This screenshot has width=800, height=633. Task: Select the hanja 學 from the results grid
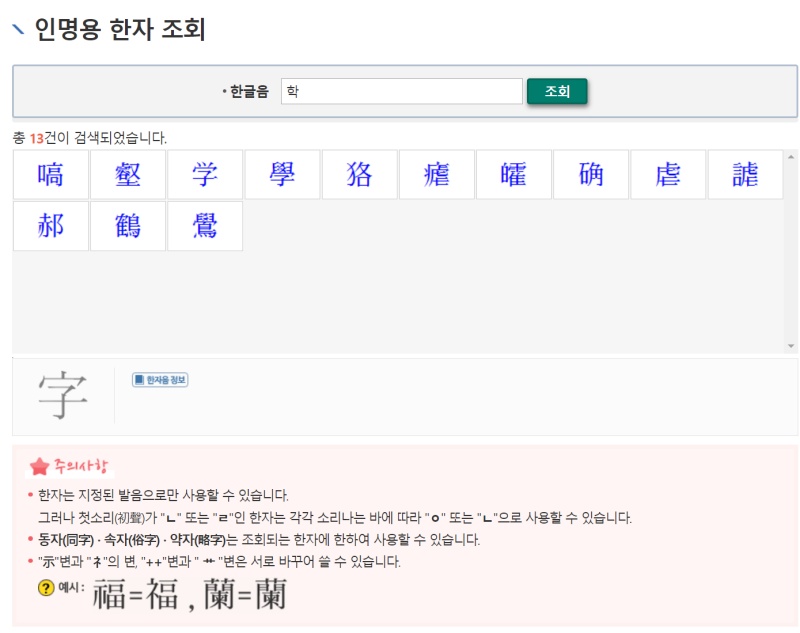[281, 173]
